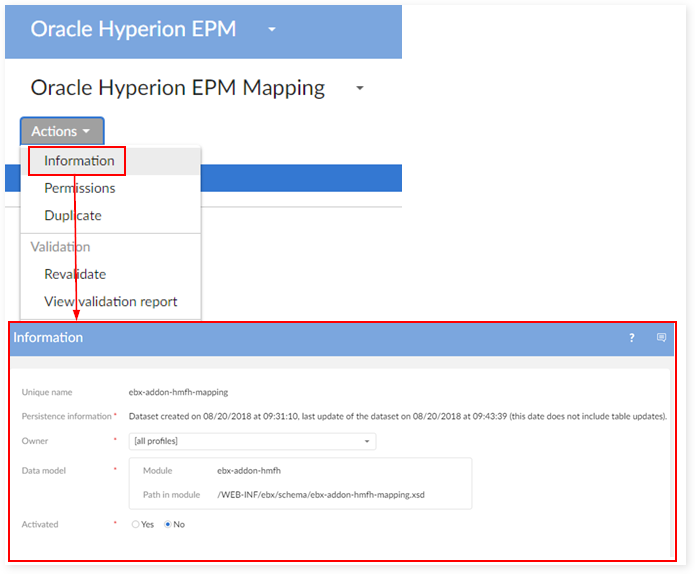Open the help question mark icon
695x574 pixels.
pos(632,338)
